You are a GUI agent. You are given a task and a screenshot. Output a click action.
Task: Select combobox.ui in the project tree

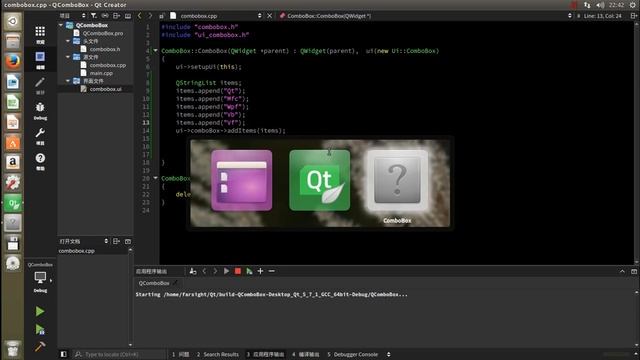pyautogui.click(x=106, y=89)
